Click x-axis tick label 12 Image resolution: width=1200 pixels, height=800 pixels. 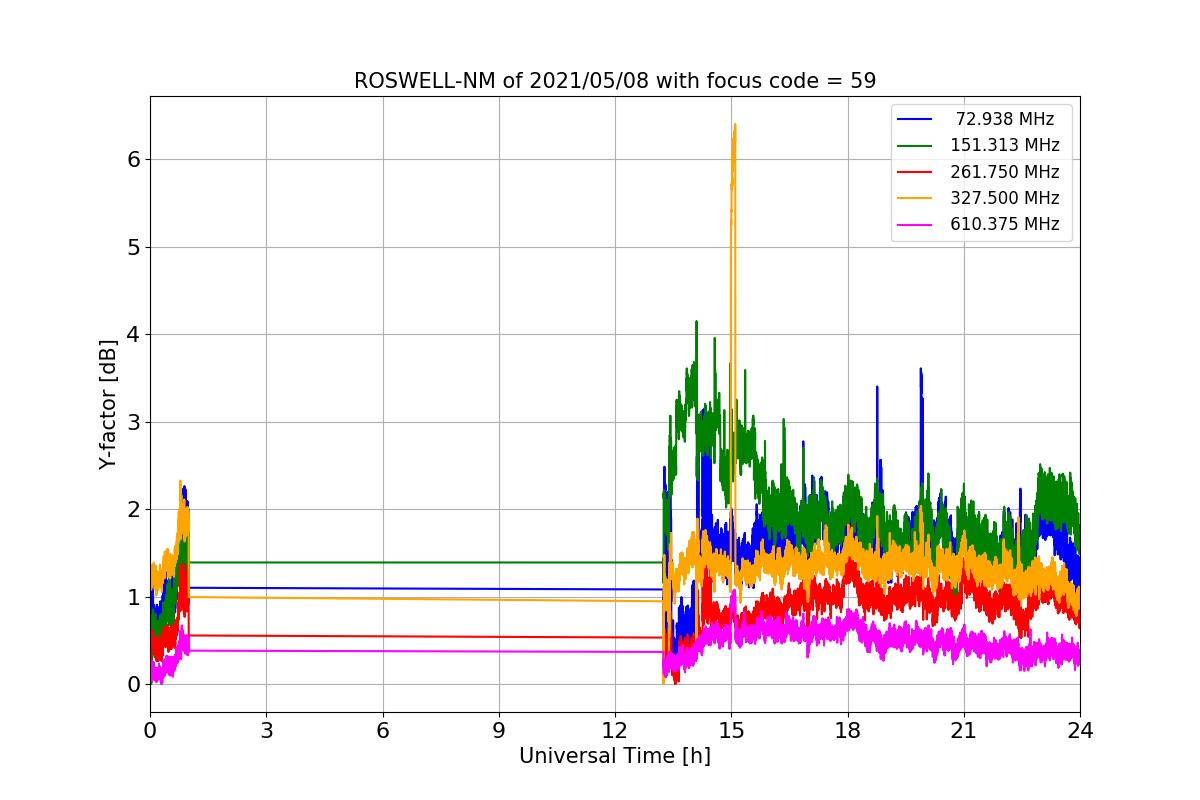pyautogui.click(x=615, y=731)
